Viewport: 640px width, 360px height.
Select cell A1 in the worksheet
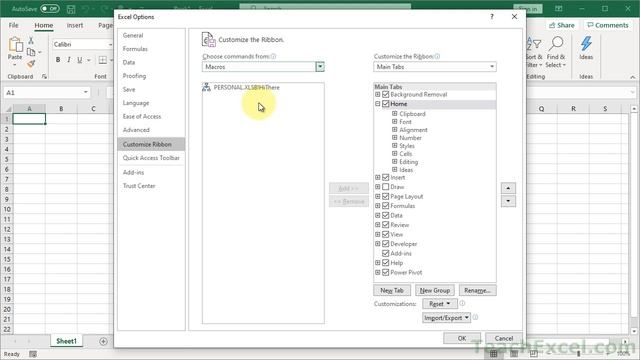tap(29, 119)
